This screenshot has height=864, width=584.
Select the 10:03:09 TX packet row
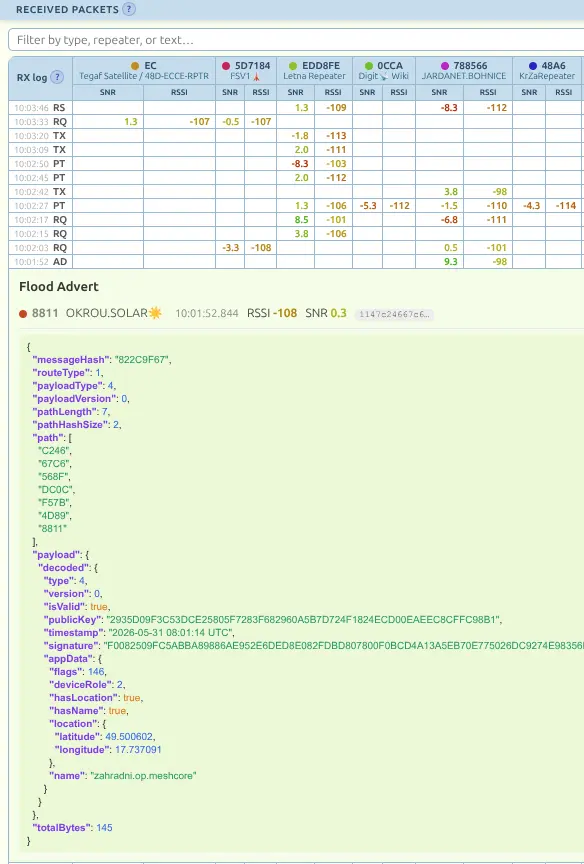296,149
